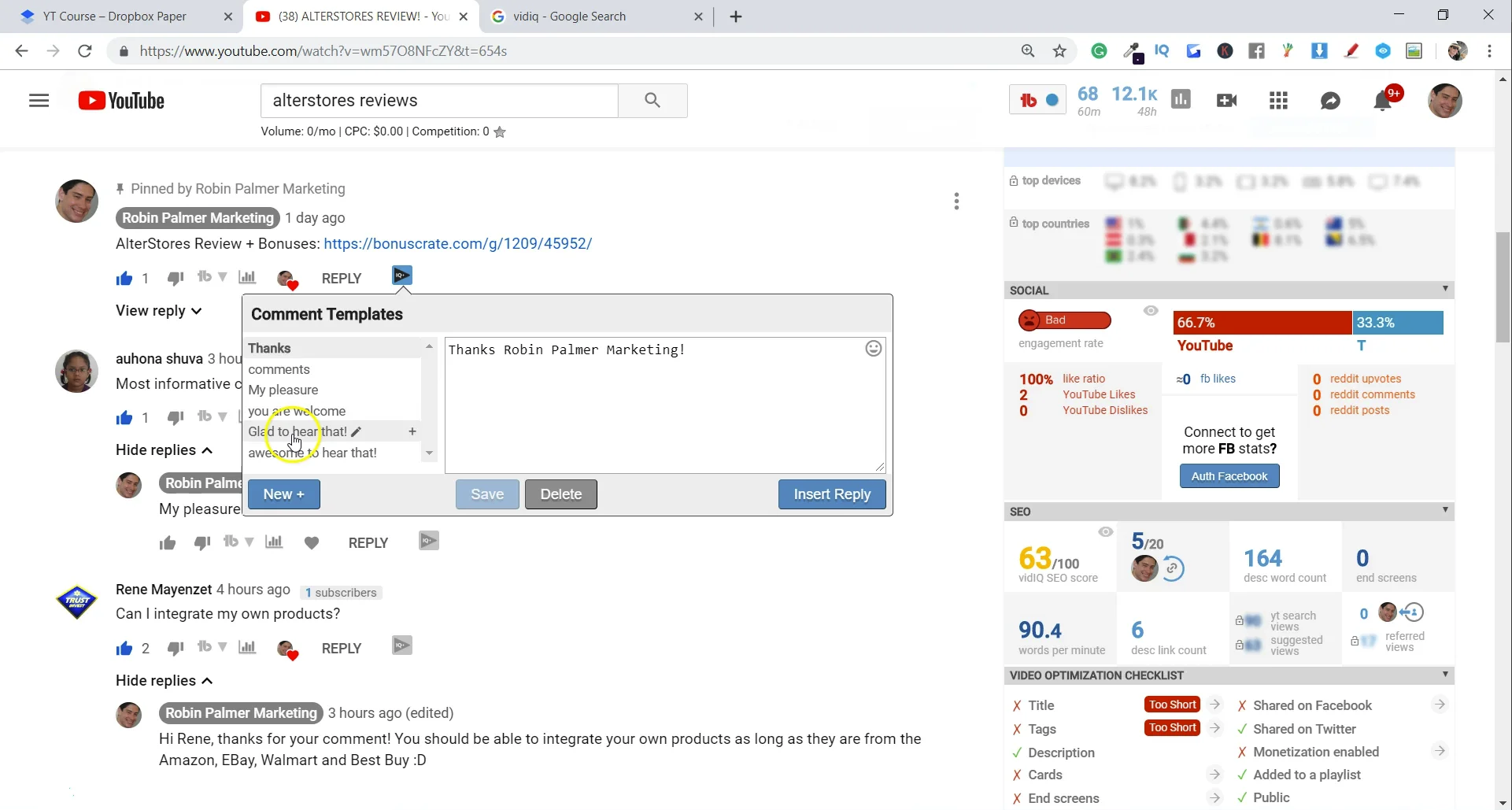This screenshot has width=1512, height=810.
Task: Click the YouTube logo
Action: click(x=121, y=101)
